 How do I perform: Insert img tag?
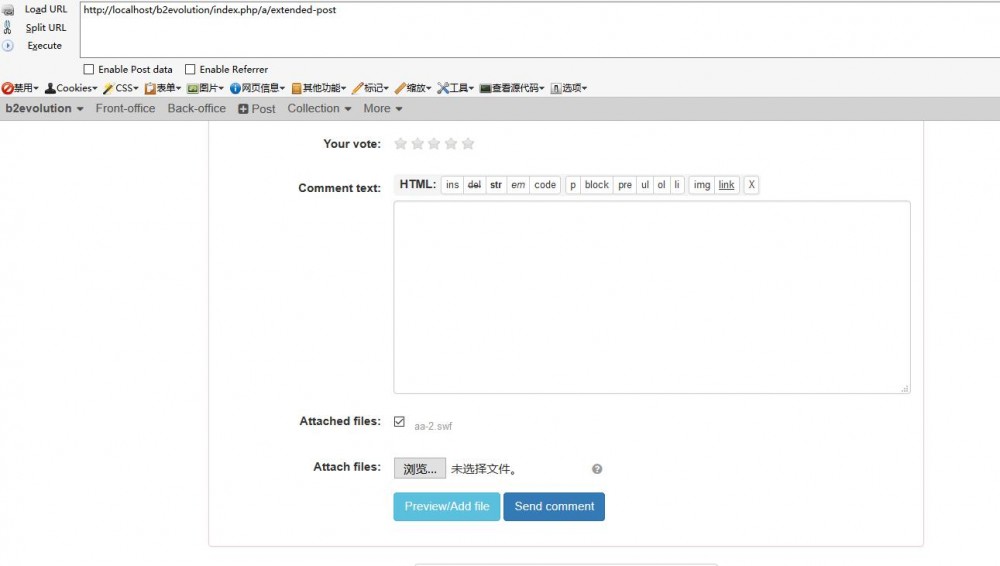(x=702, y=185)
